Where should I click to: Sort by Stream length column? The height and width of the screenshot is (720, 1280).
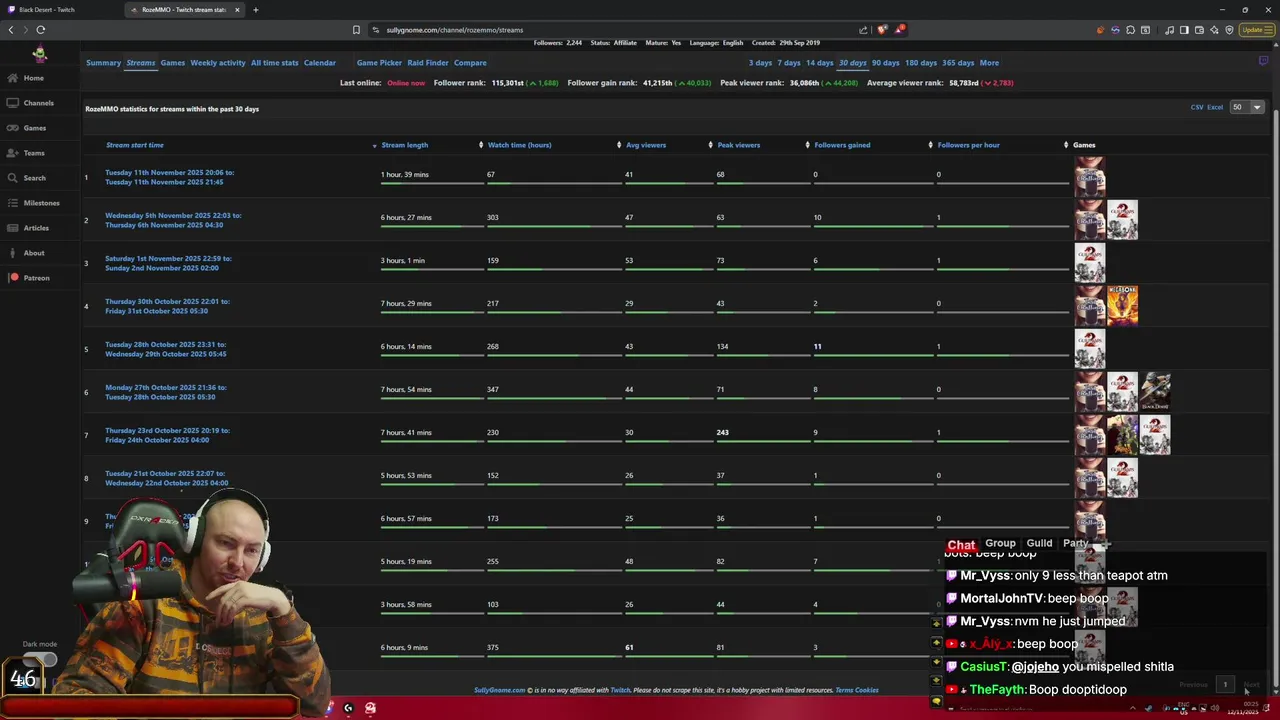(x=404, y=145)
